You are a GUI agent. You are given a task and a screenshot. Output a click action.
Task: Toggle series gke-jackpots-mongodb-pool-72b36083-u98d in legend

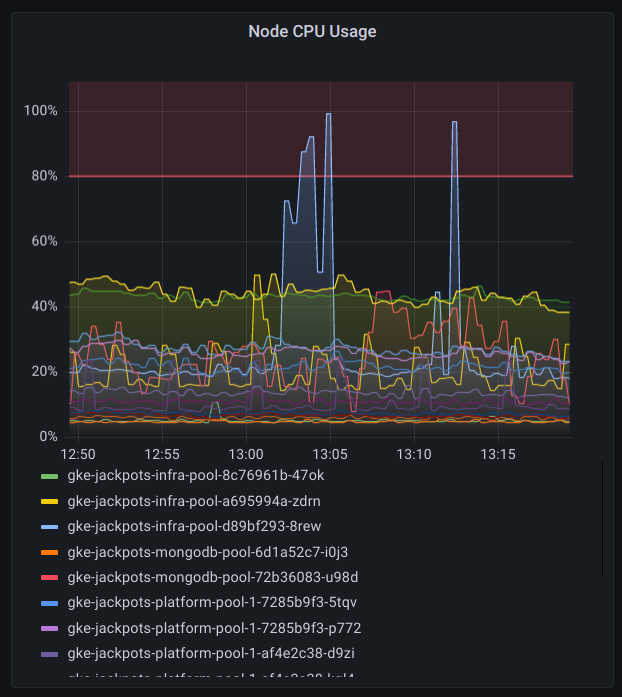213,577
